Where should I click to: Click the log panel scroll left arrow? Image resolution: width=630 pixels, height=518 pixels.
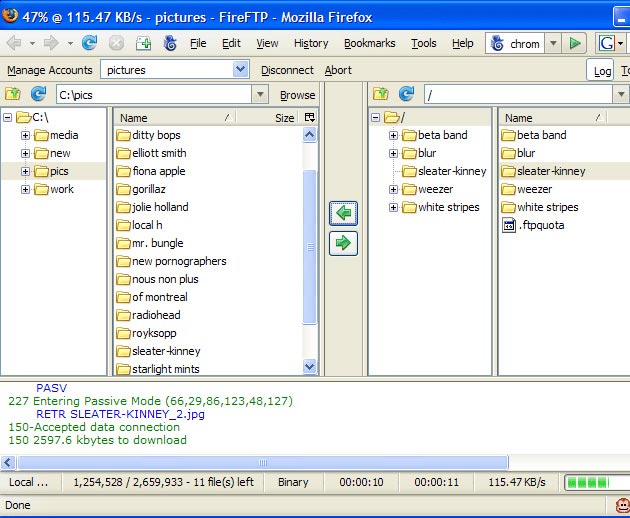(x=8, y=463)
